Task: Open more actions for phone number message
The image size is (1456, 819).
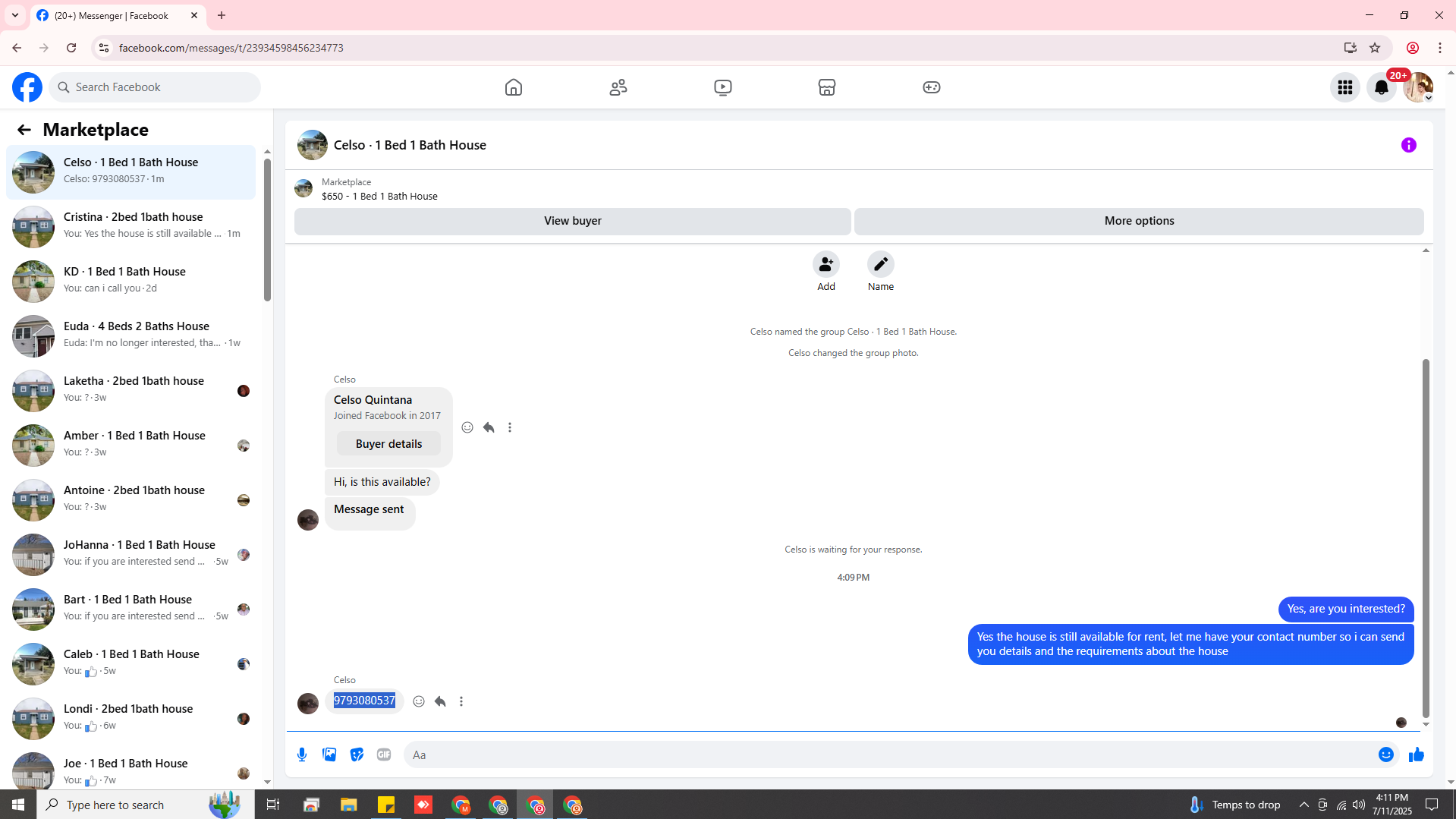Action: [x=461, y=701]
